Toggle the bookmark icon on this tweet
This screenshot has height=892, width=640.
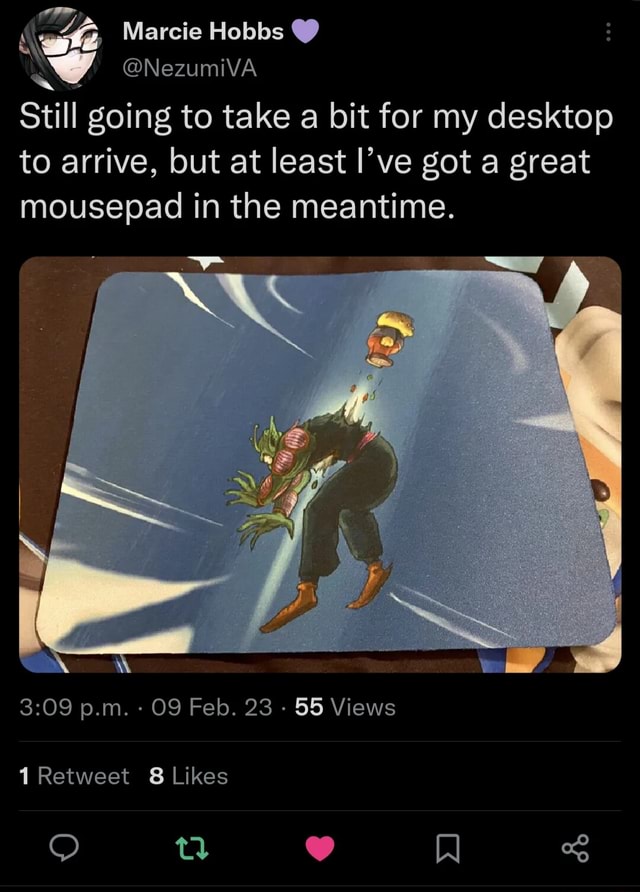click(x=448, y=848)
